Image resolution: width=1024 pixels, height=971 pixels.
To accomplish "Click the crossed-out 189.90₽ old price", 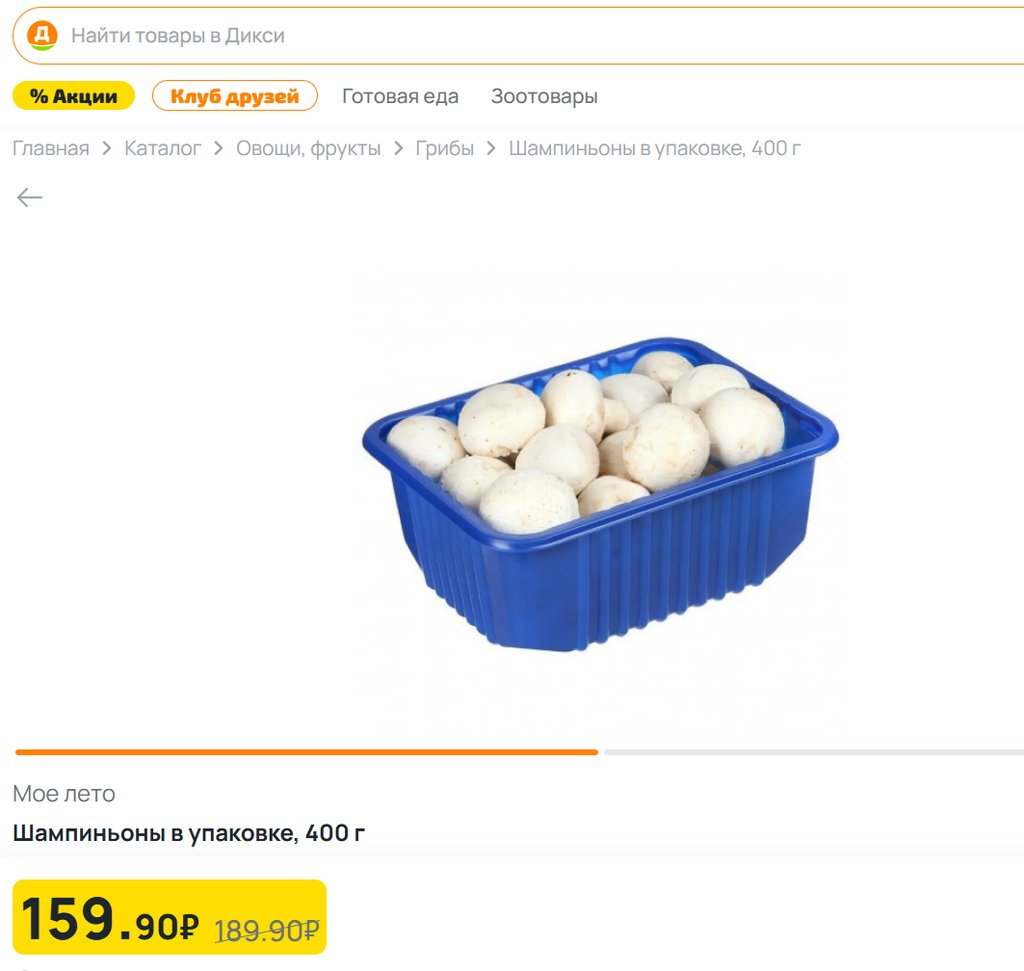I will [267, 930].
